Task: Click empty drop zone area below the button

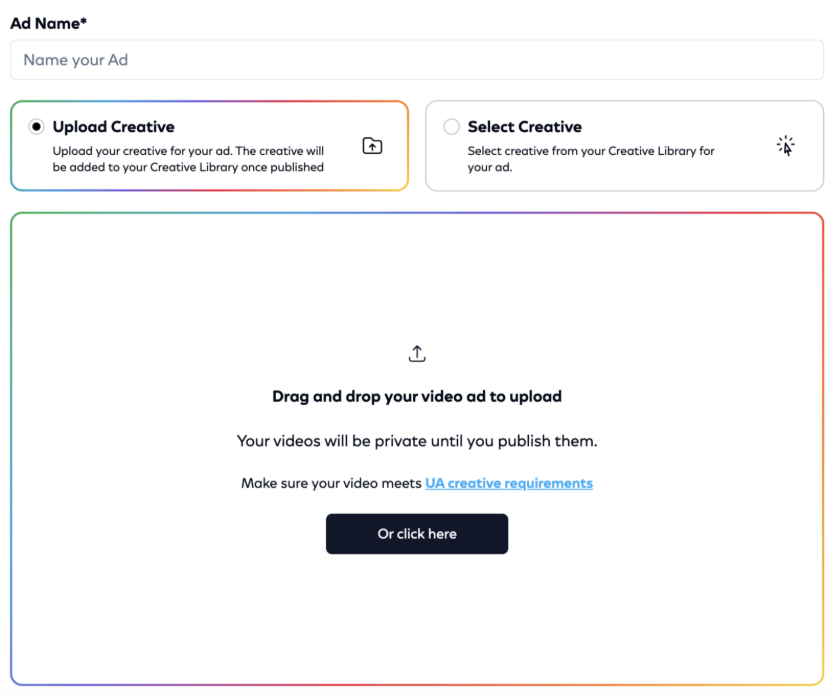Action: pos(417,620)
